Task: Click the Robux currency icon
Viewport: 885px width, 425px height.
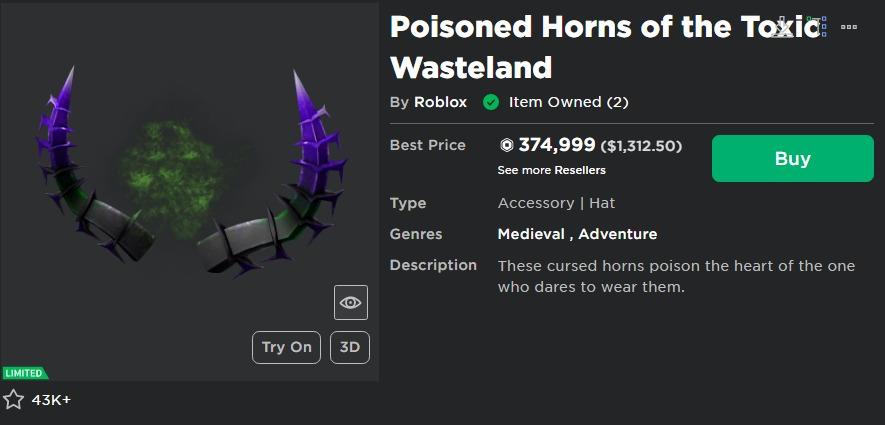Action: tap(506, 146)
